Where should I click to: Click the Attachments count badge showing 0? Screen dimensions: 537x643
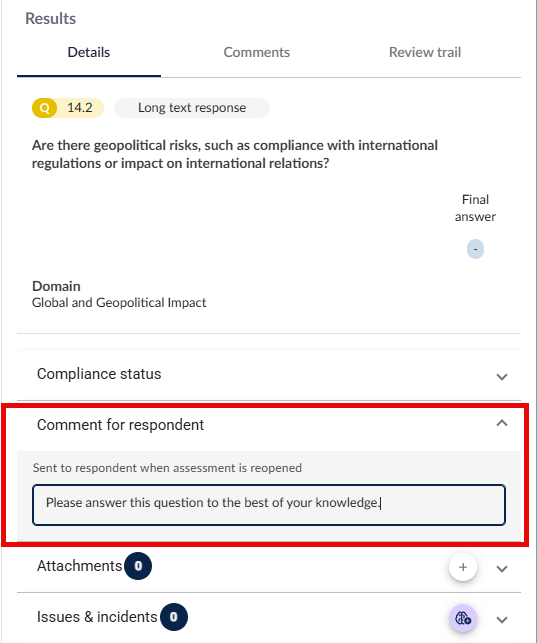pyautogui.click(x=138, y=566)
